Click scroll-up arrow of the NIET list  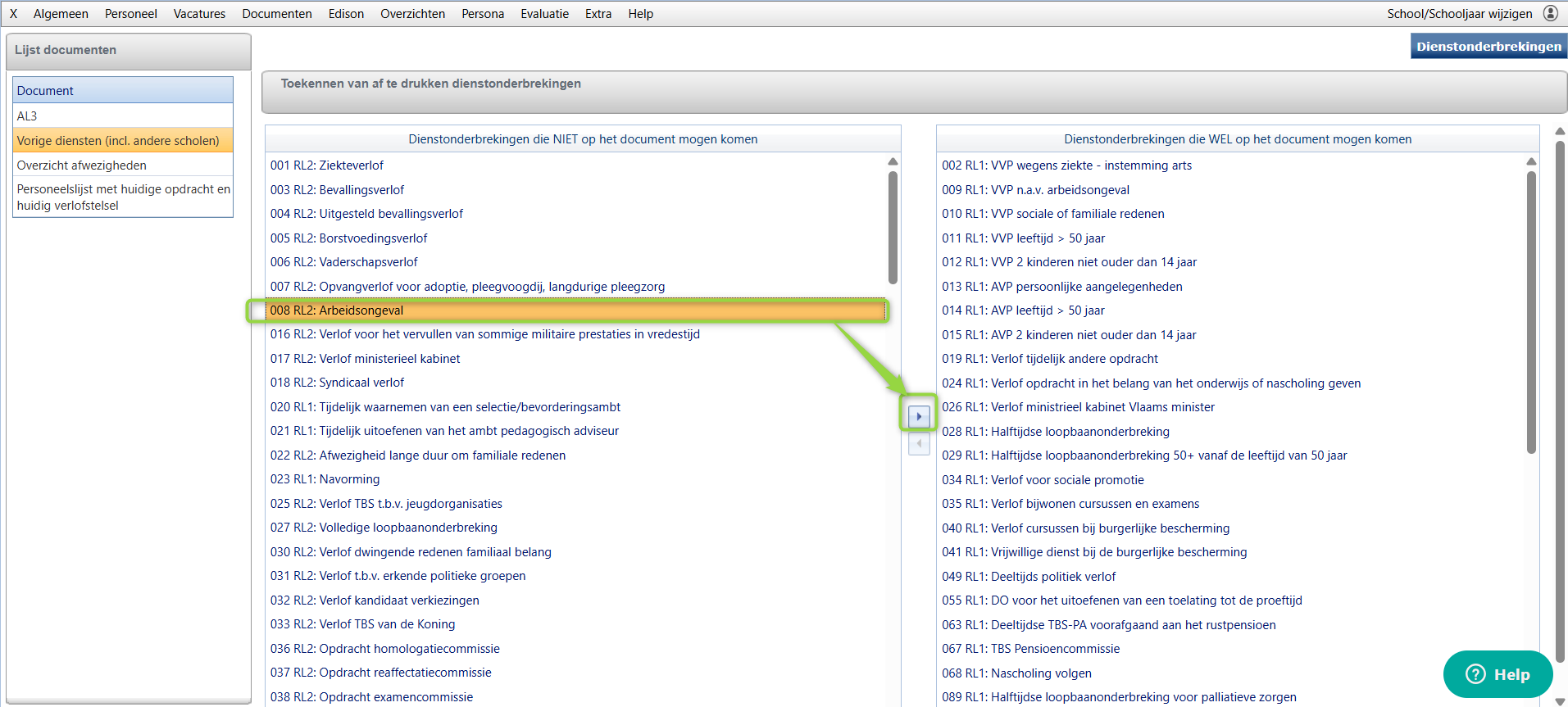point(893,161)
